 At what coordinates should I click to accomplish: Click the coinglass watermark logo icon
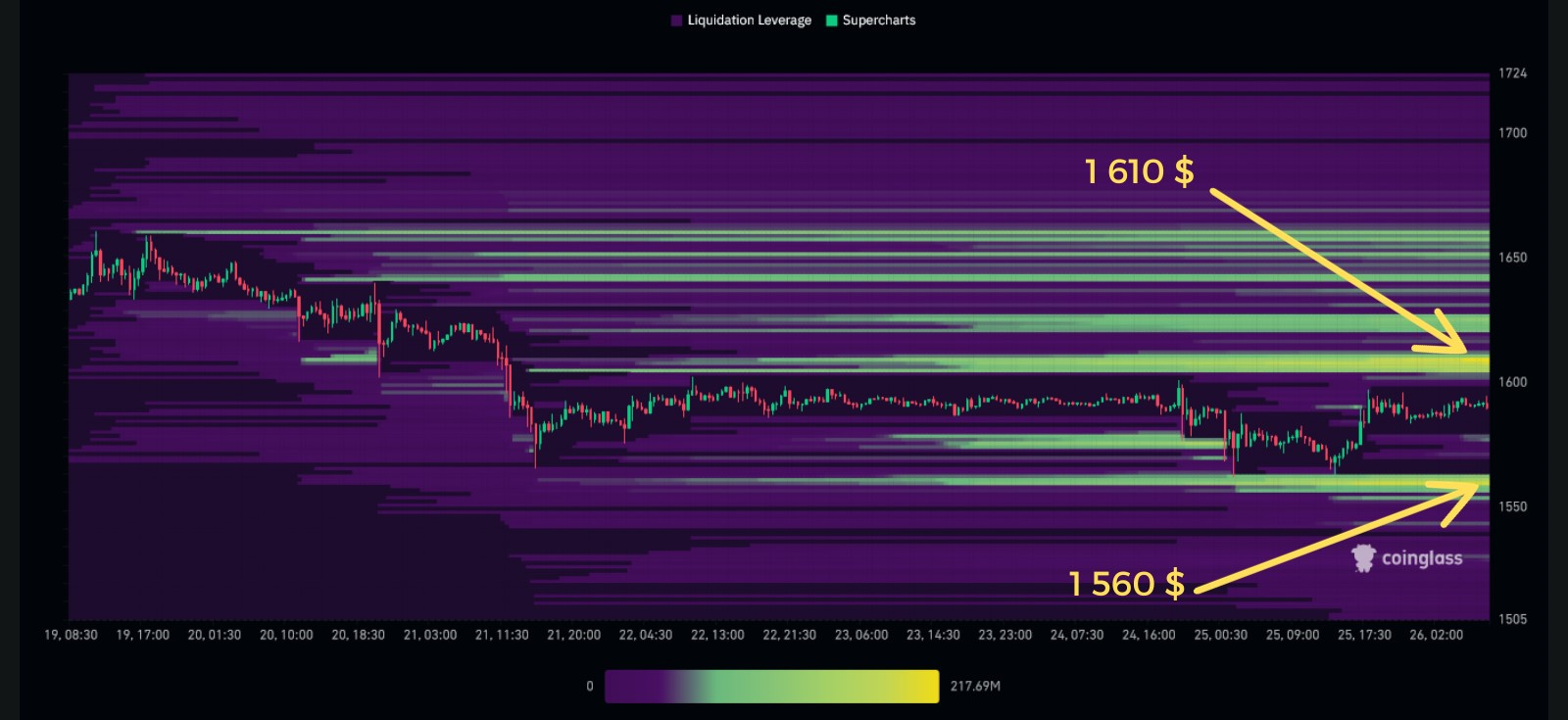[1363, 558]
